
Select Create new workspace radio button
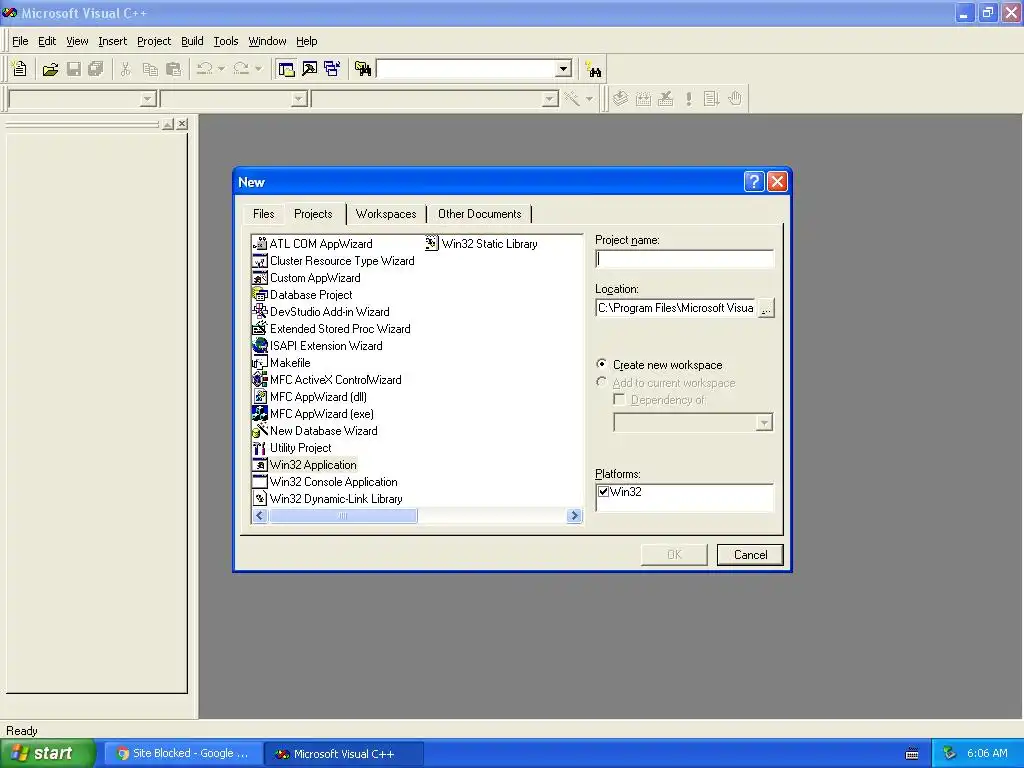coord(601,364)
